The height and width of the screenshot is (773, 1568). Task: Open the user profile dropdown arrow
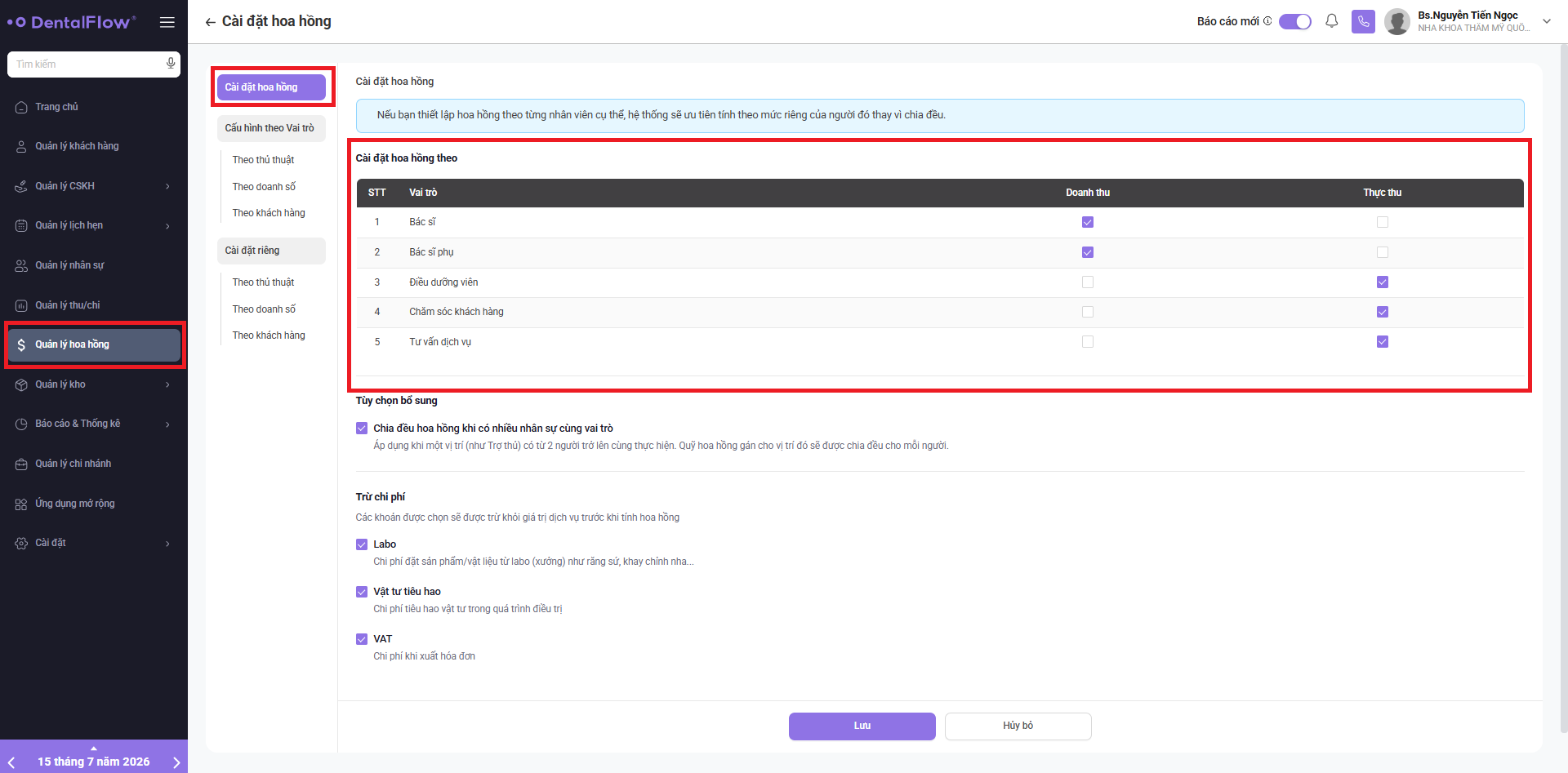[1547, 21]
